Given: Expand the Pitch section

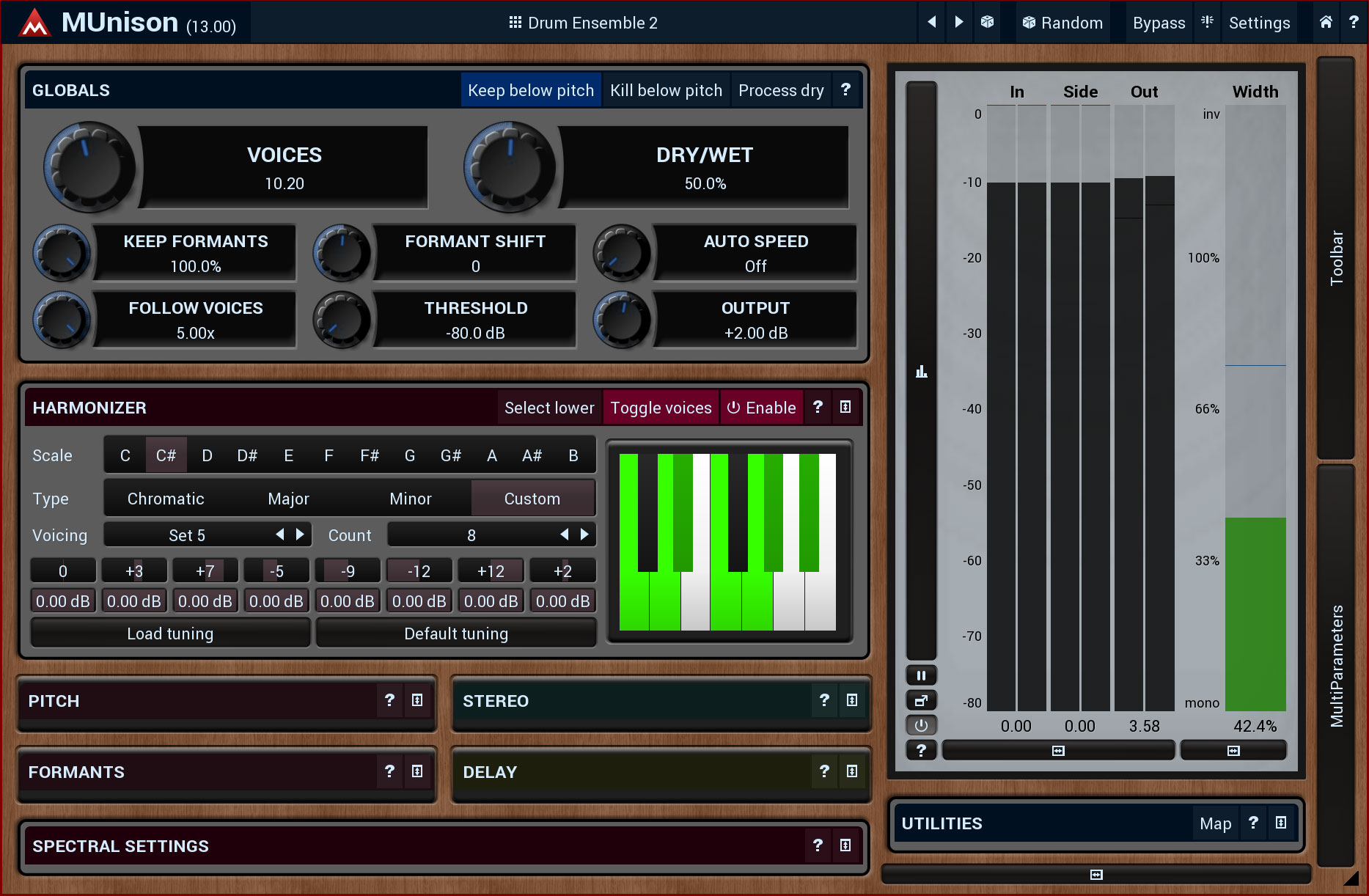Looking at the screenshot, I should tap(417, 700).
